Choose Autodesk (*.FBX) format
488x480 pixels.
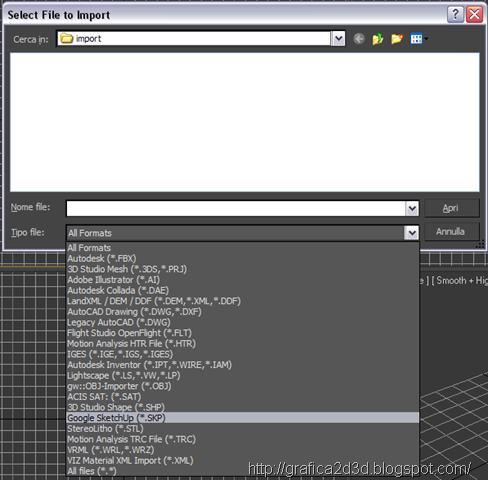[x=242, y=258]
